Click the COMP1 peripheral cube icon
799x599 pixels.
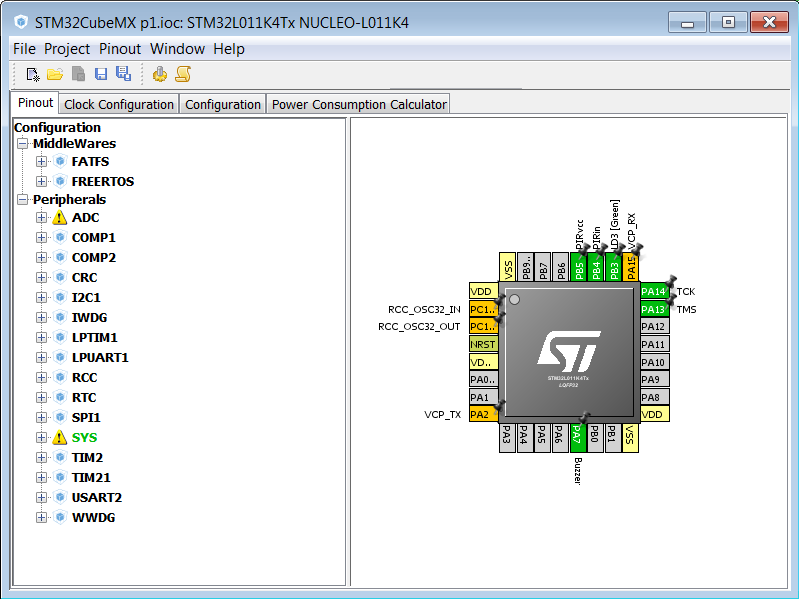(x=60, y=237)
